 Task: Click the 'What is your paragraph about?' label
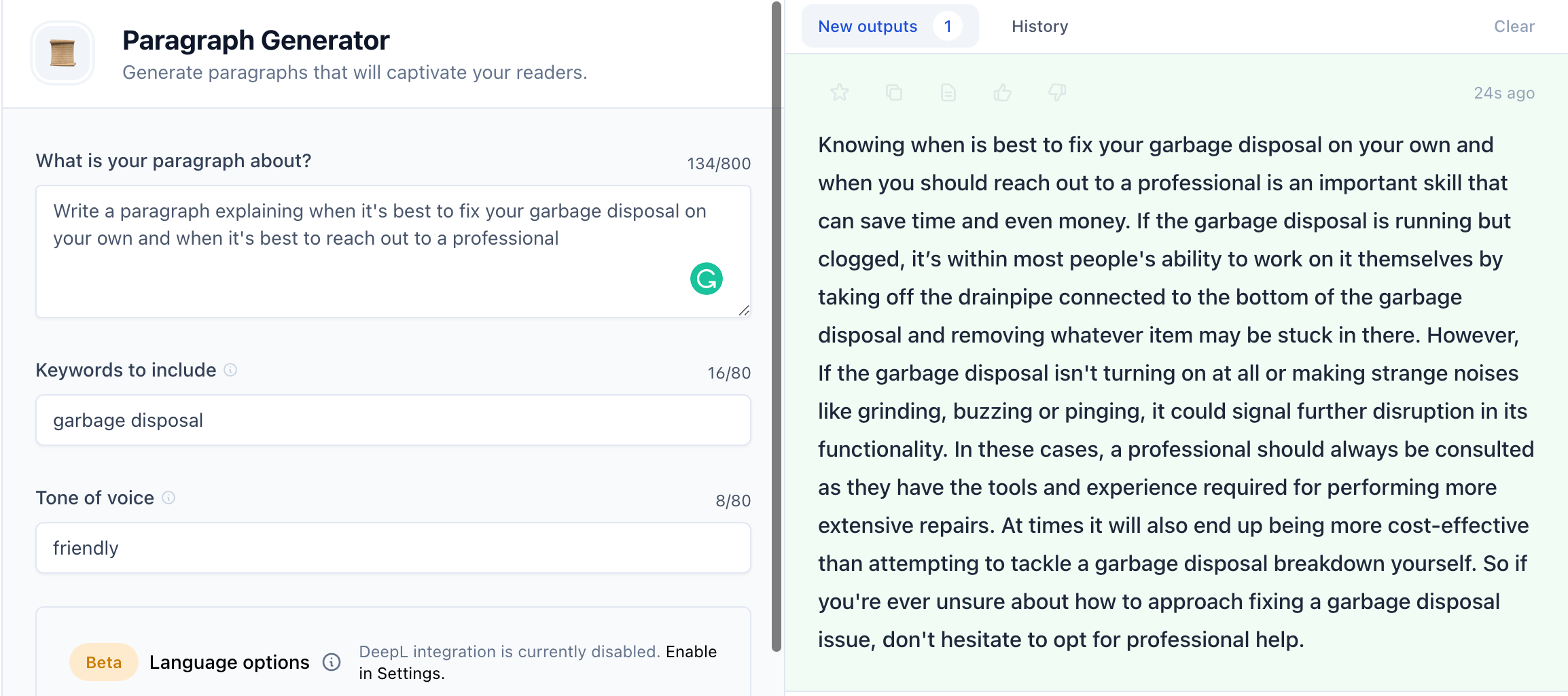(x=173, y=160)
